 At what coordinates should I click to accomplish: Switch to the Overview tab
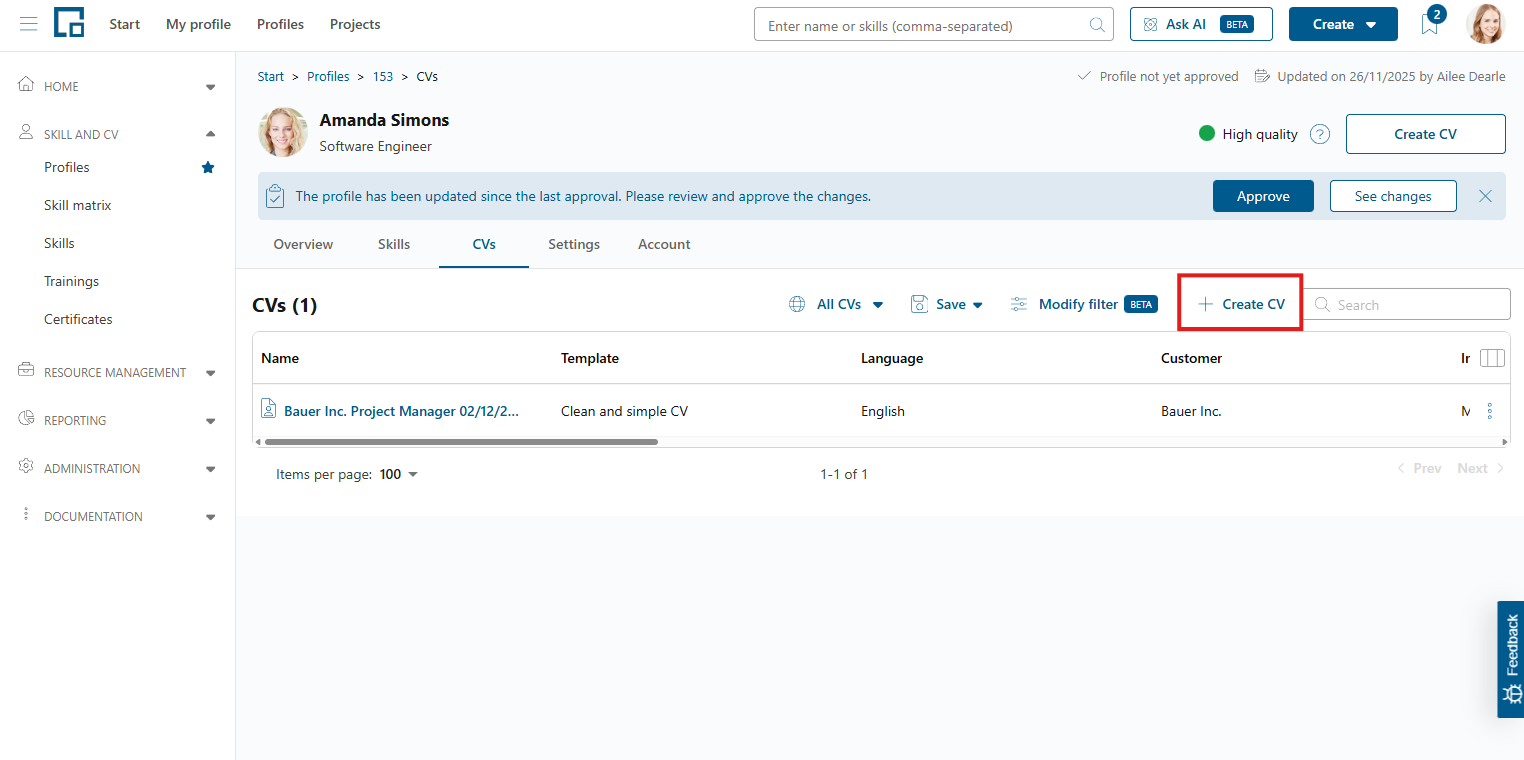click(303, 244)
